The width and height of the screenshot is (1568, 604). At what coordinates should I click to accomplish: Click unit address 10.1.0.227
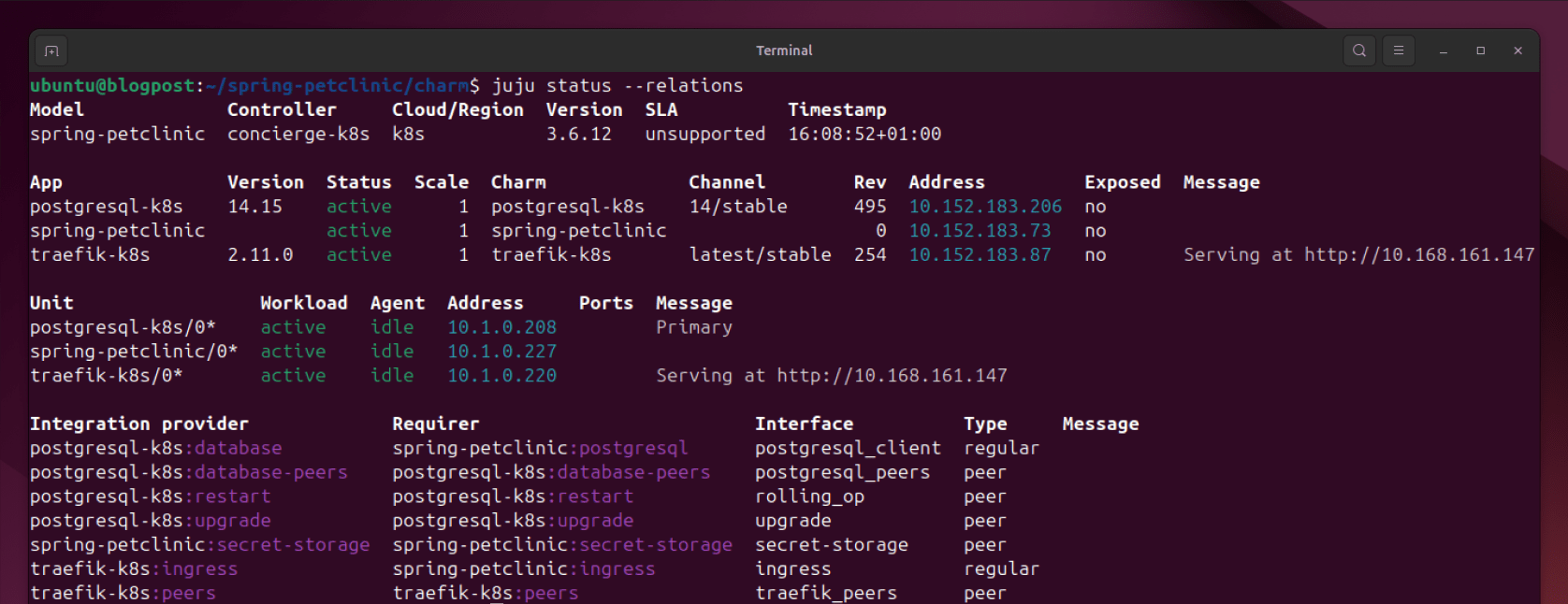(x=501, y=352)
